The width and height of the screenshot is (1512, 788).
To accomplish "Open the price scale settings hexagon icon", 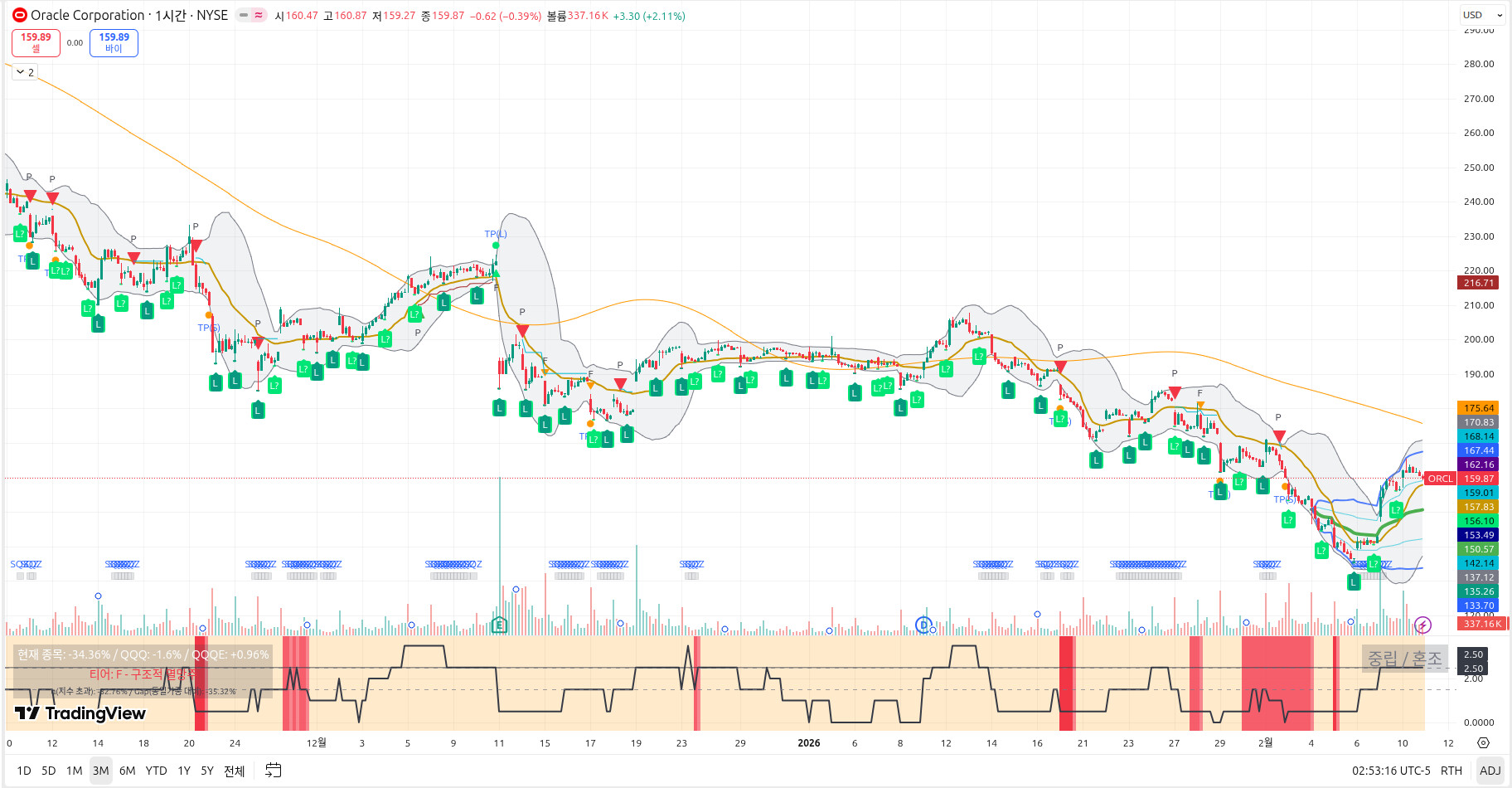I will [1483, 743].
